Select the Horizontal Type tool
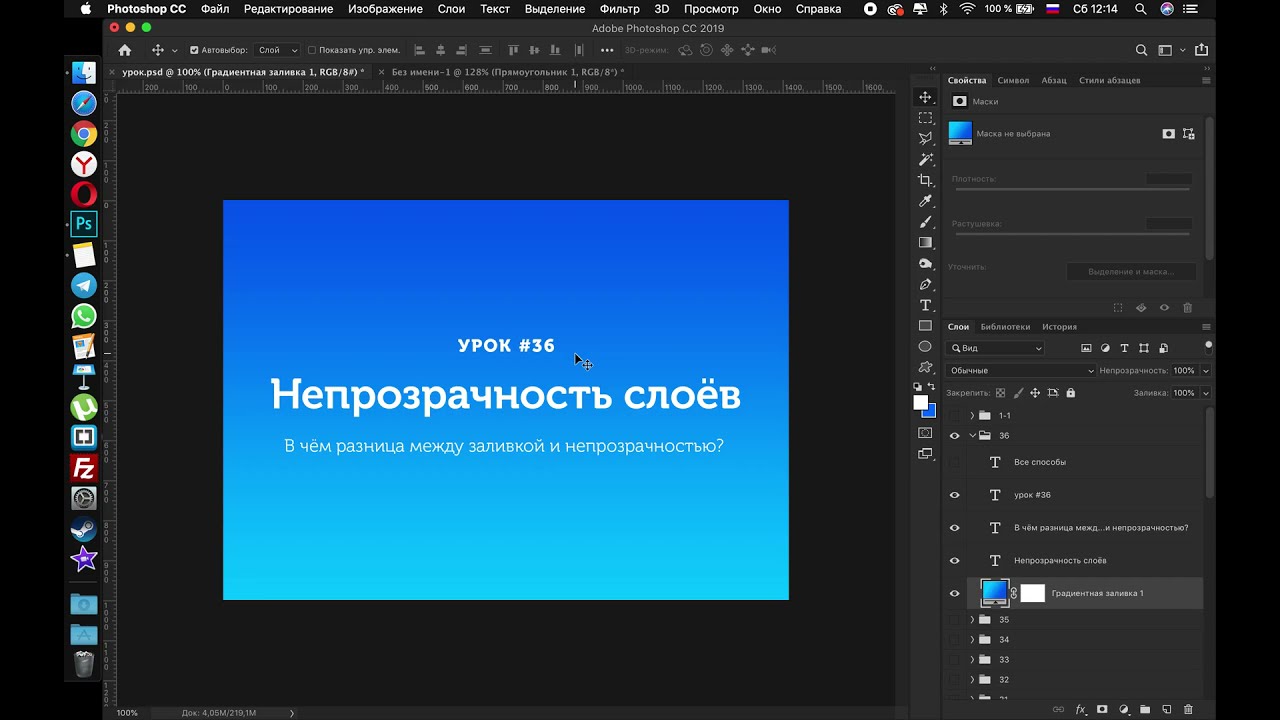 pos(925,305)
